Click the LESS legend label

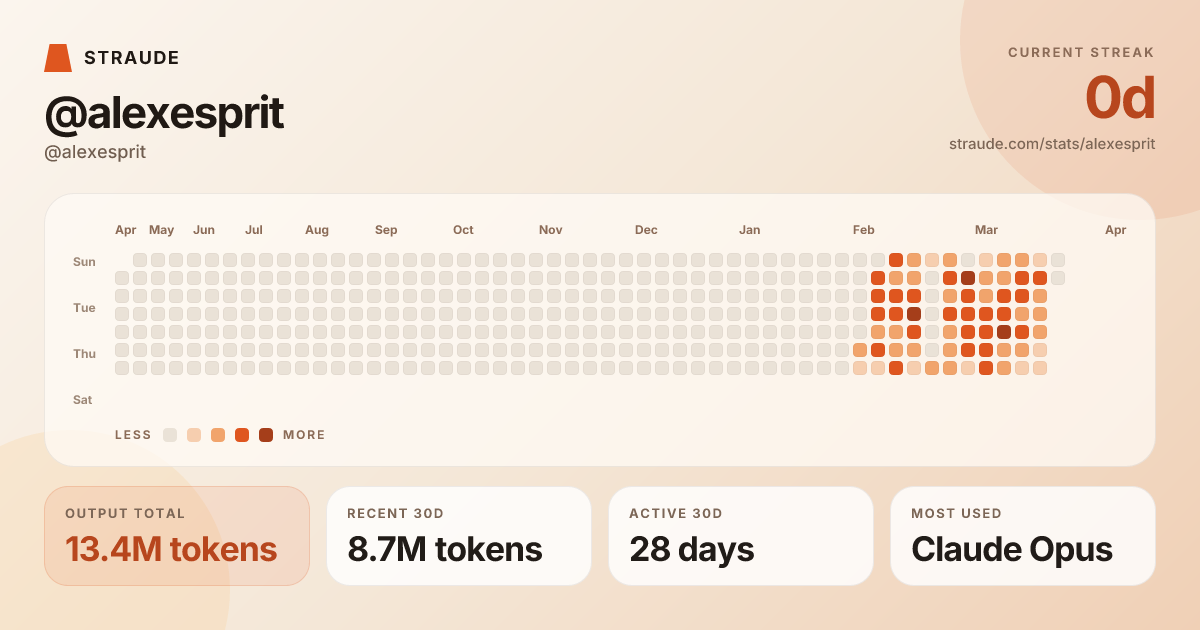click(x=133, y=435)
